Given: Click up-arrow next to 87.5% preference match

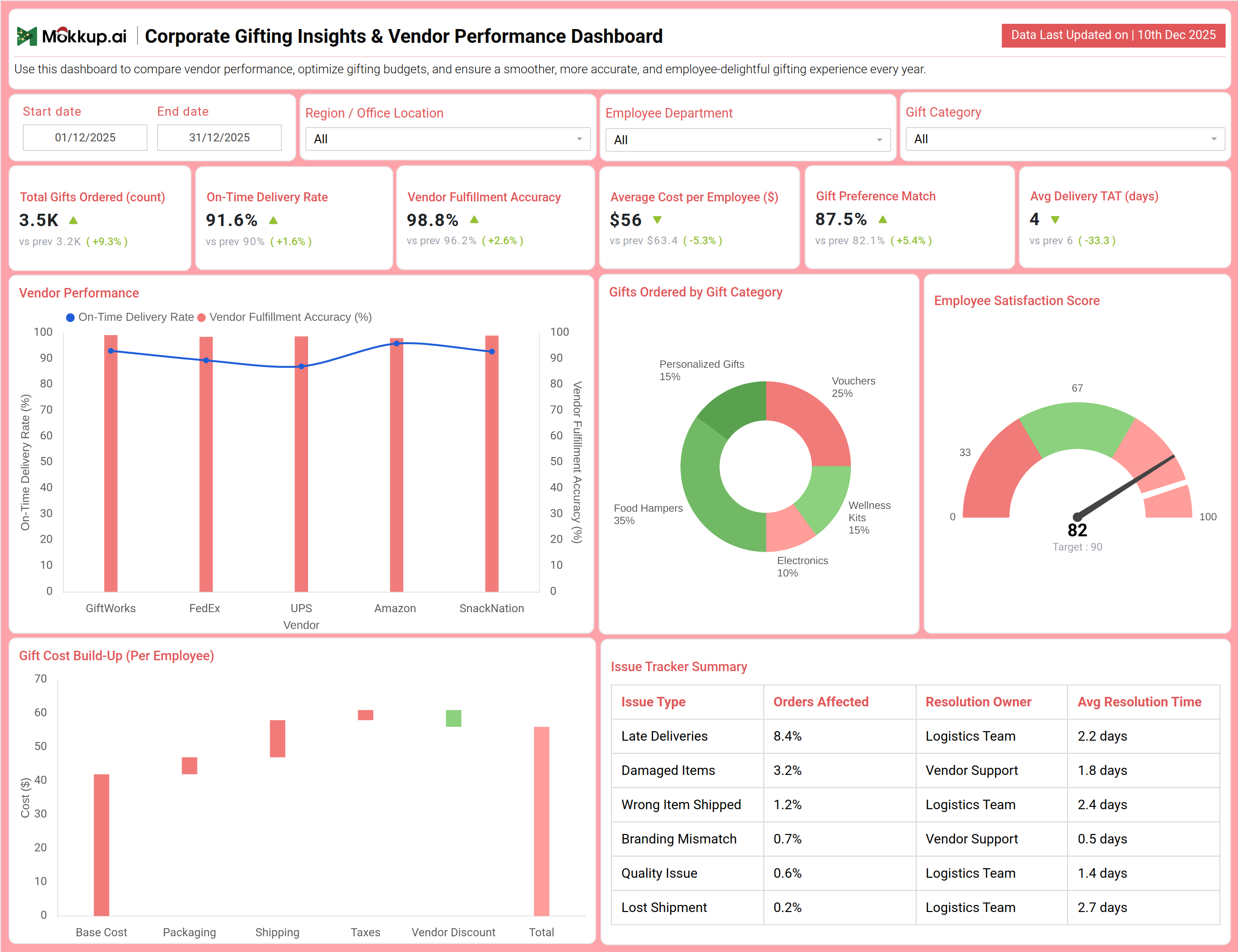Looking at the screenshot, I should point(883,219).
